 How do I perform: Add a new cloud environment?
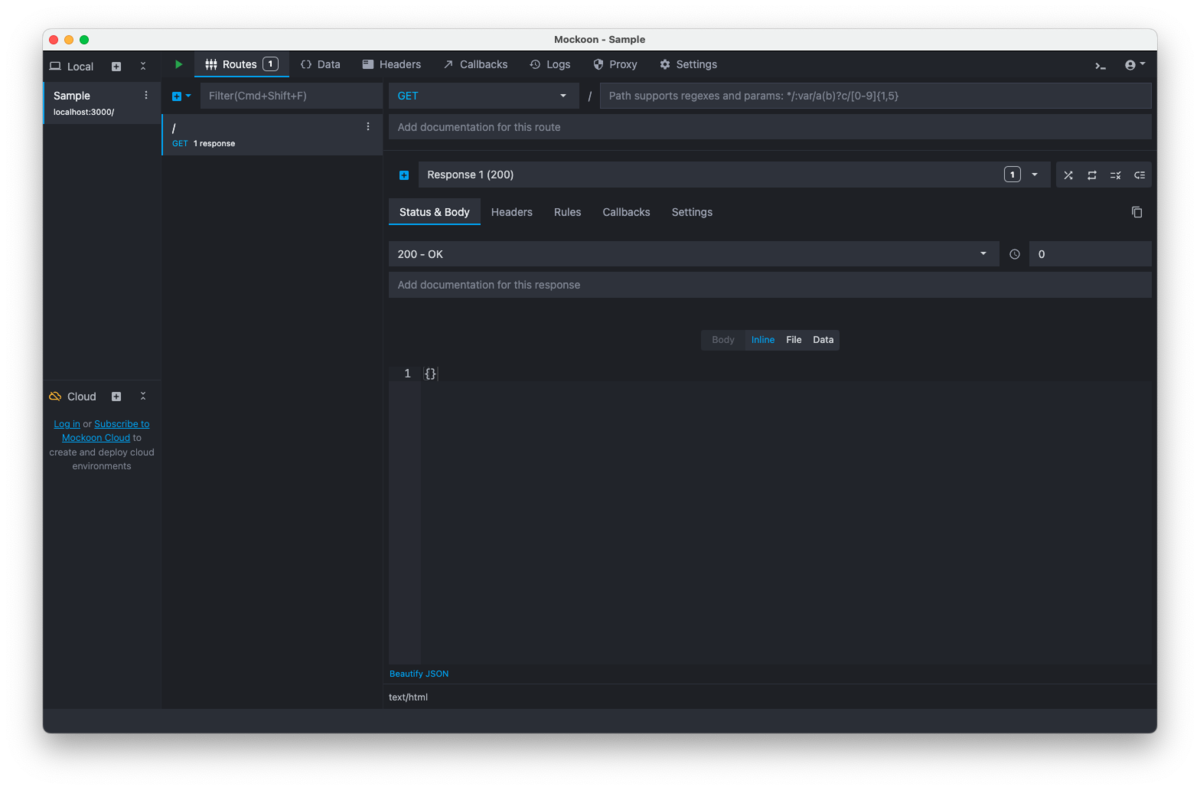(116, 396)
